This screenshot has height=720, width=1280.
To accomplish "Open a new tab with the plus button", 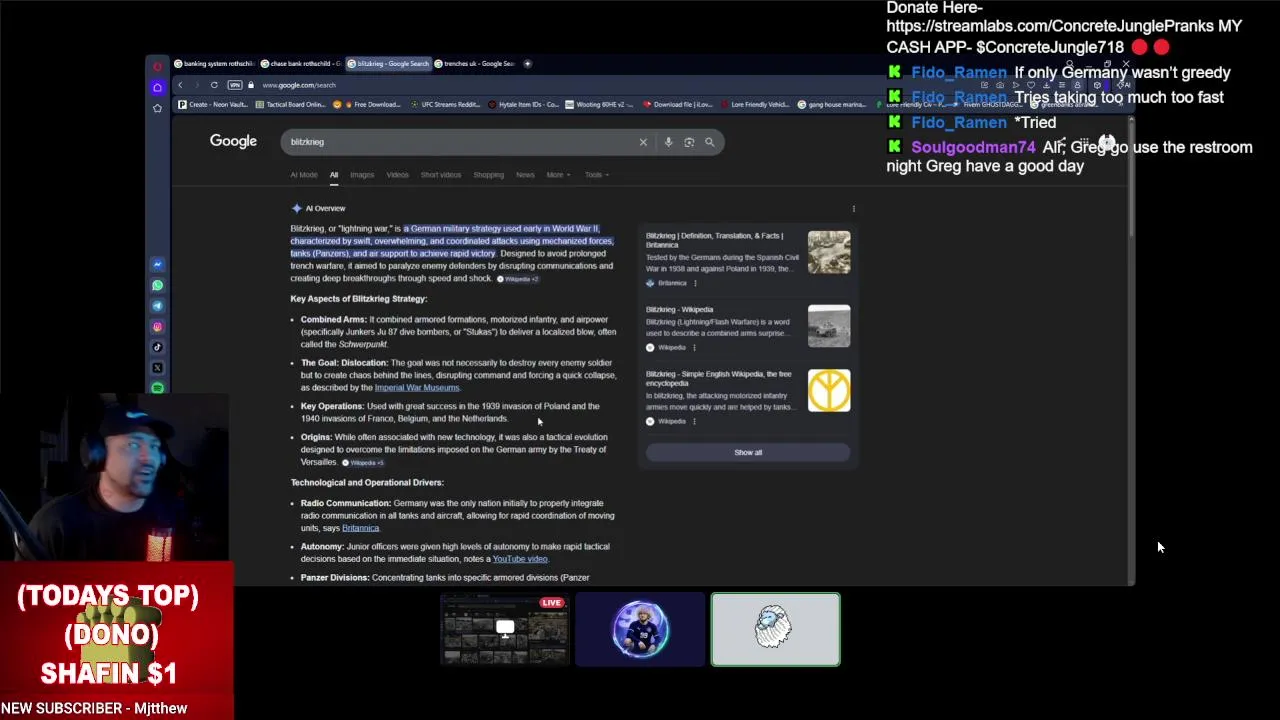I will [528, 63].
